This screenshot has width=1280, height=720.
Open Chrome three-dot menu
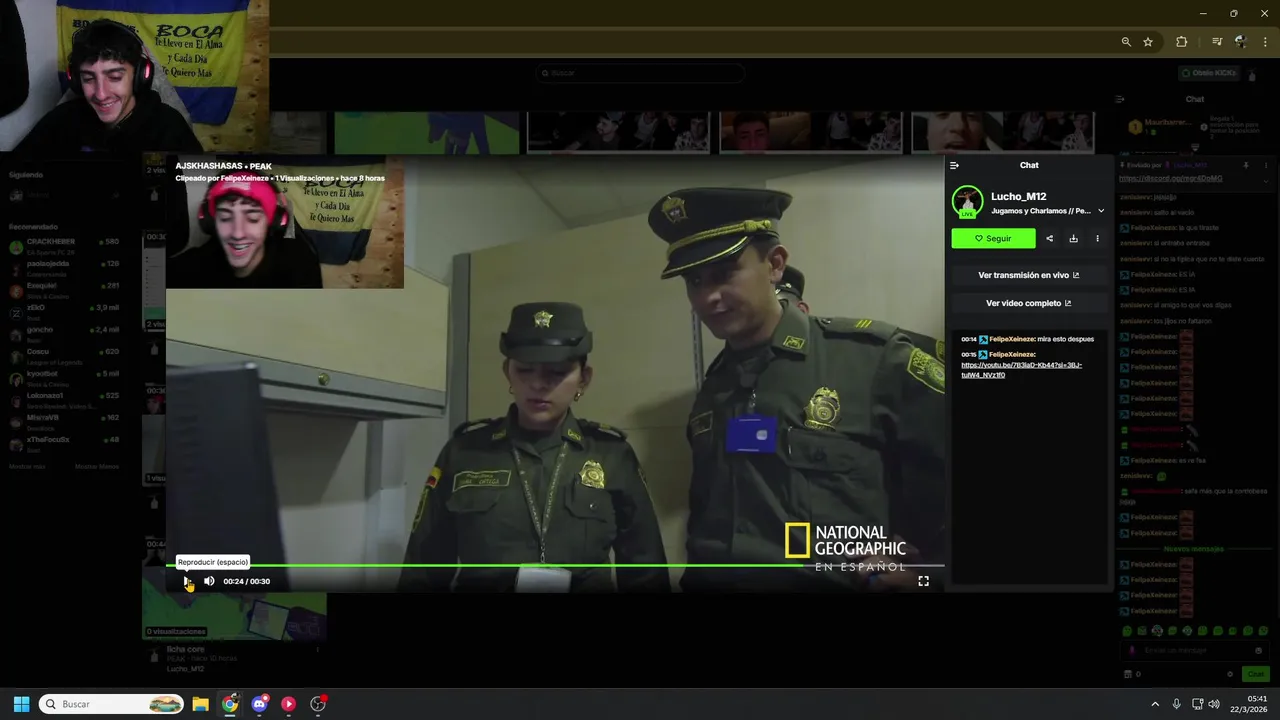pos(1265,42)
